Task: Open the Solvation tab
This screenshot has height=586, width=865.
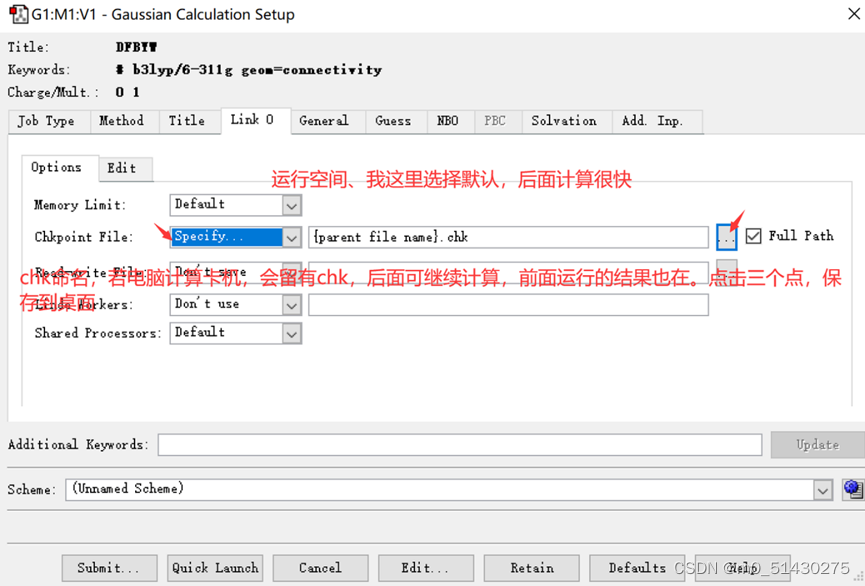Action: click(x=565, y=121)
